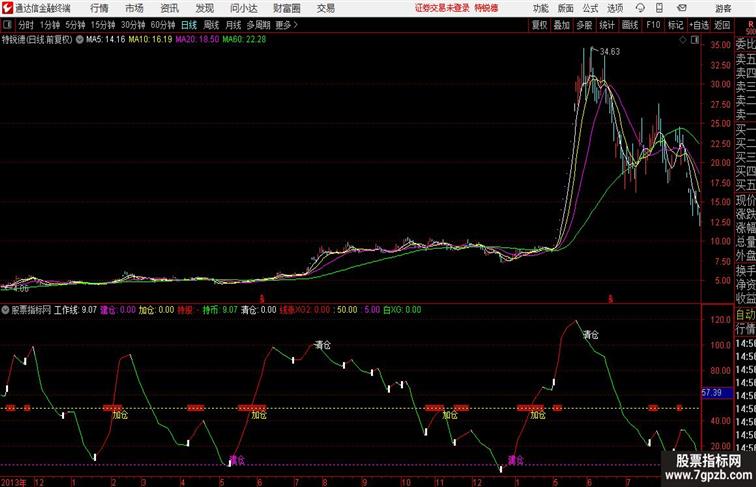Open the 交易 menu
Image resolution: width=756 pixels, height=487 pixels.
(x=325, y=8)
